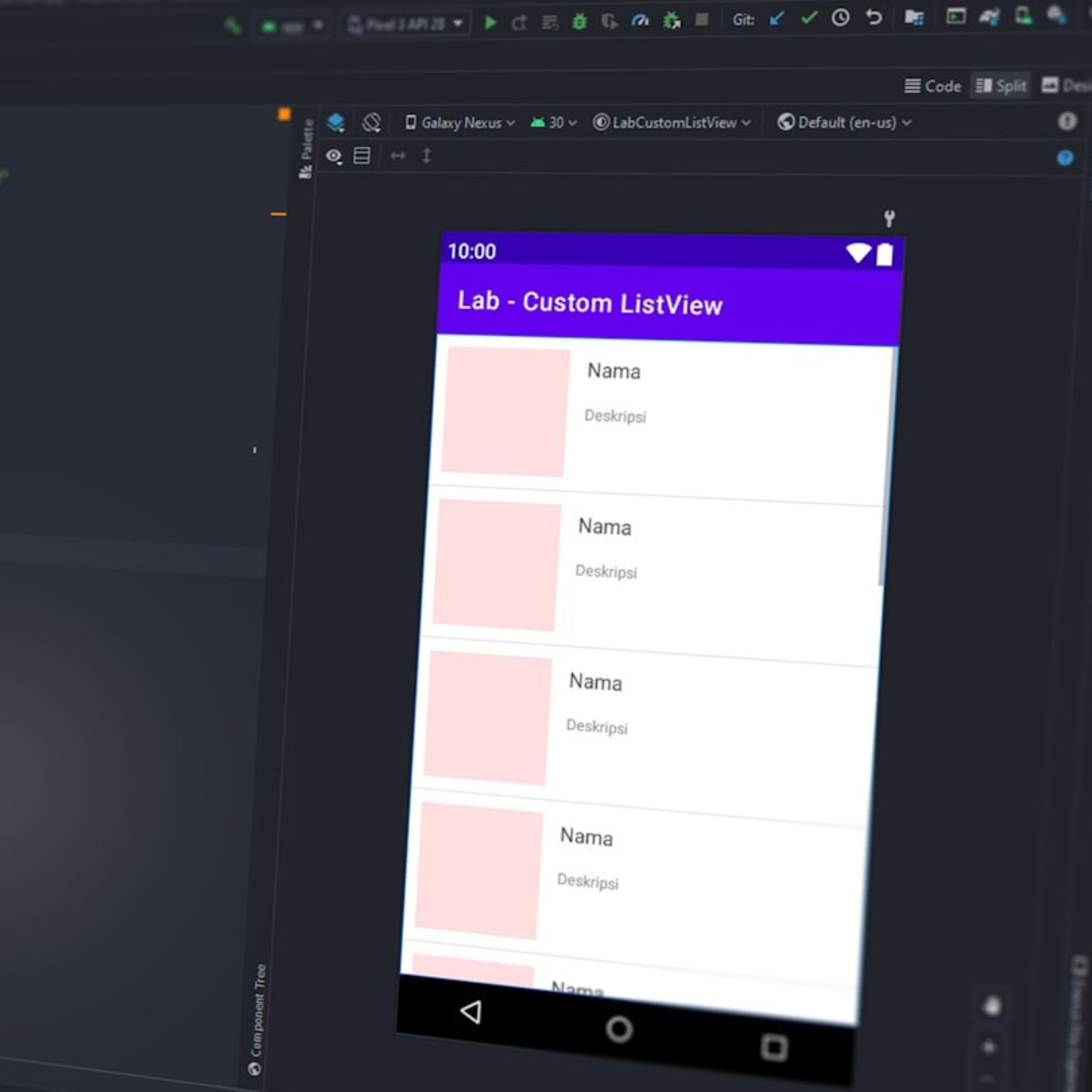Screen dimensions: 1092x1092
Task: Tap the home circle in preview navigation
Action: pos(619,1029)
